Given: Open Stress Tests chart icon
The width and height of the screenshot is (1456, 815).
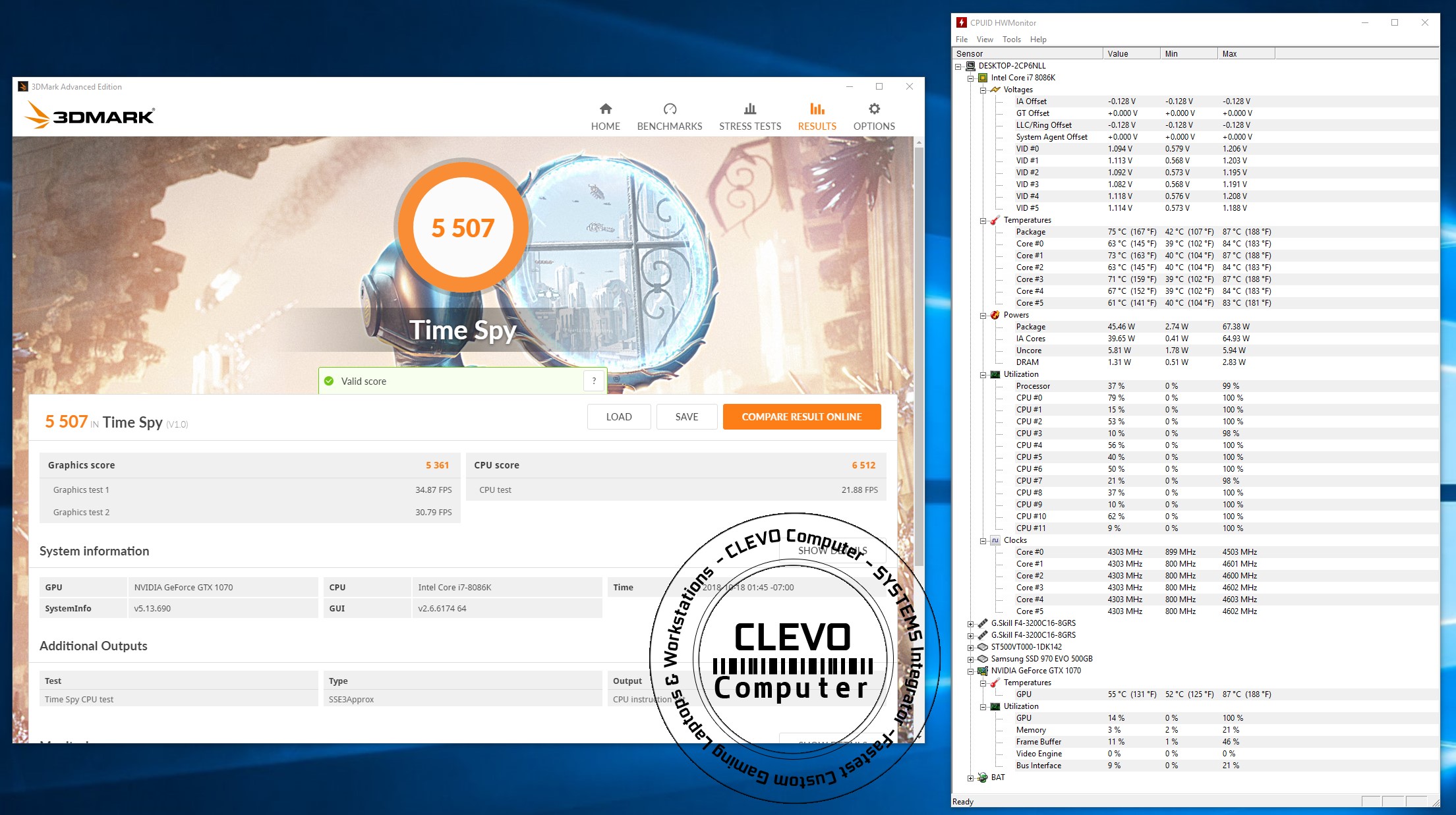Looking at the screenshot, I should click(749, 109).
